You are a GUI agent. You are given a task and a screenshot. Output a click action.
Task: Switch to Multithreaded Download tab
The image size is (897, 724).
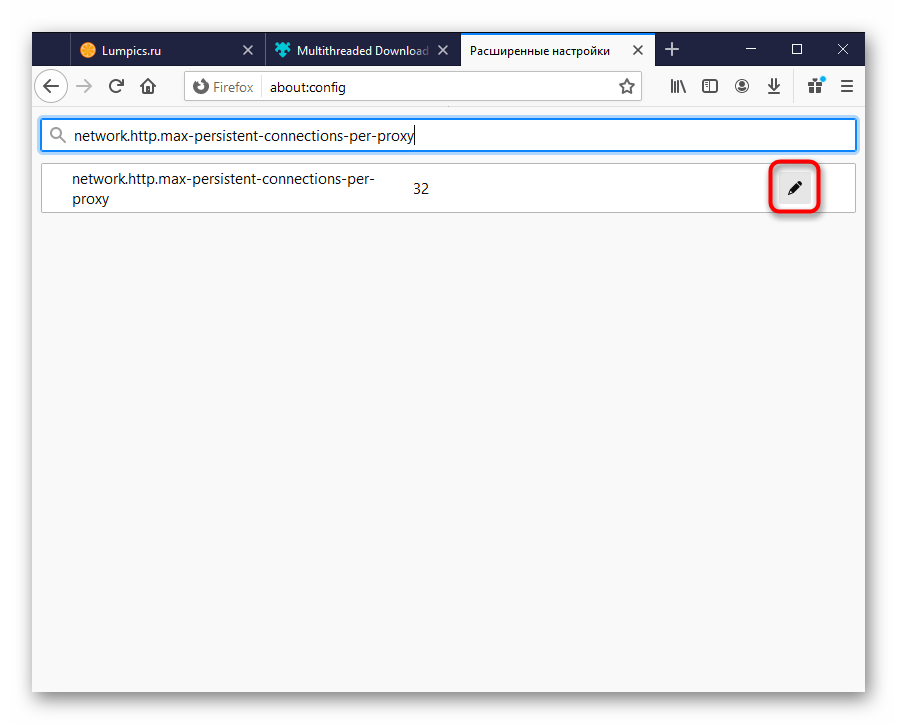[x=363, y=50]
